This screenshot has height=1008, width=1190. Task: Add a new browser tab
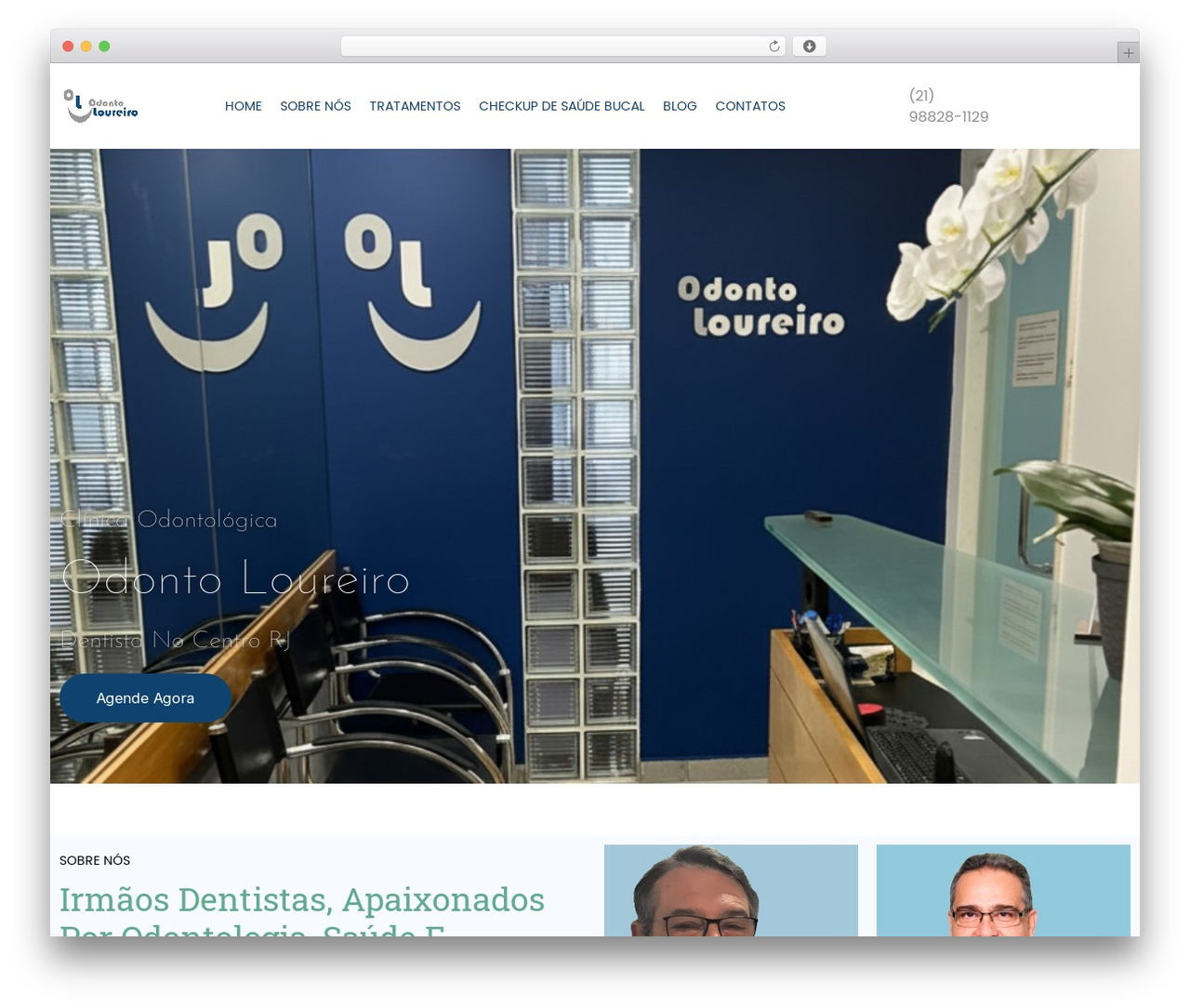1128,53
